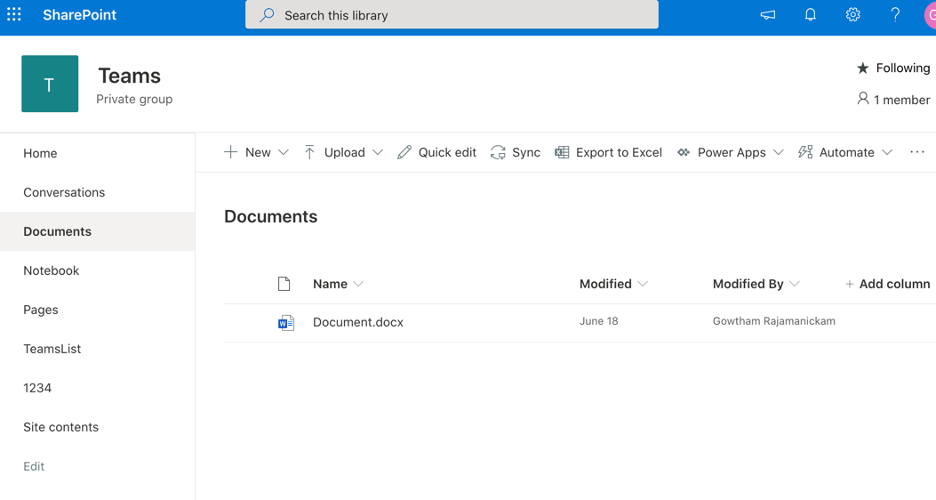Click the Private group label
Viewport: 936px width, 500px height.
click(134, 99)
